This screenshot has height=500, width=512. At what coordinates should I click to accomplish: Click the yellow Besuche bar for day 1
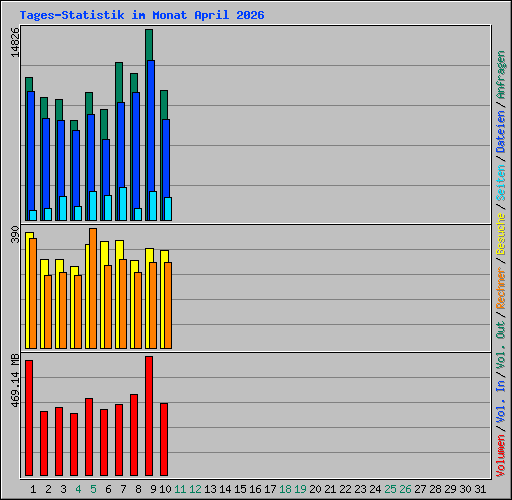click(x=28, y=290)
